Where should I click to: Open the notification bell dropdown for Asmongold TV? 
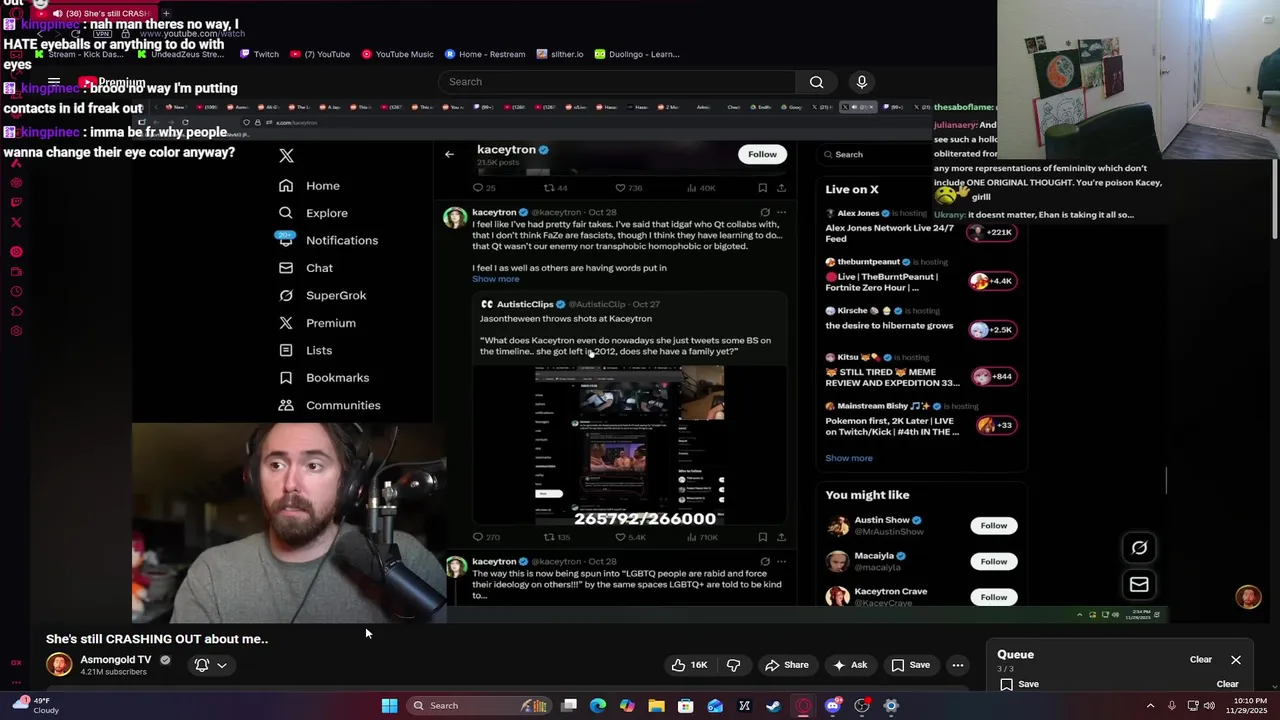coord(210,665)
